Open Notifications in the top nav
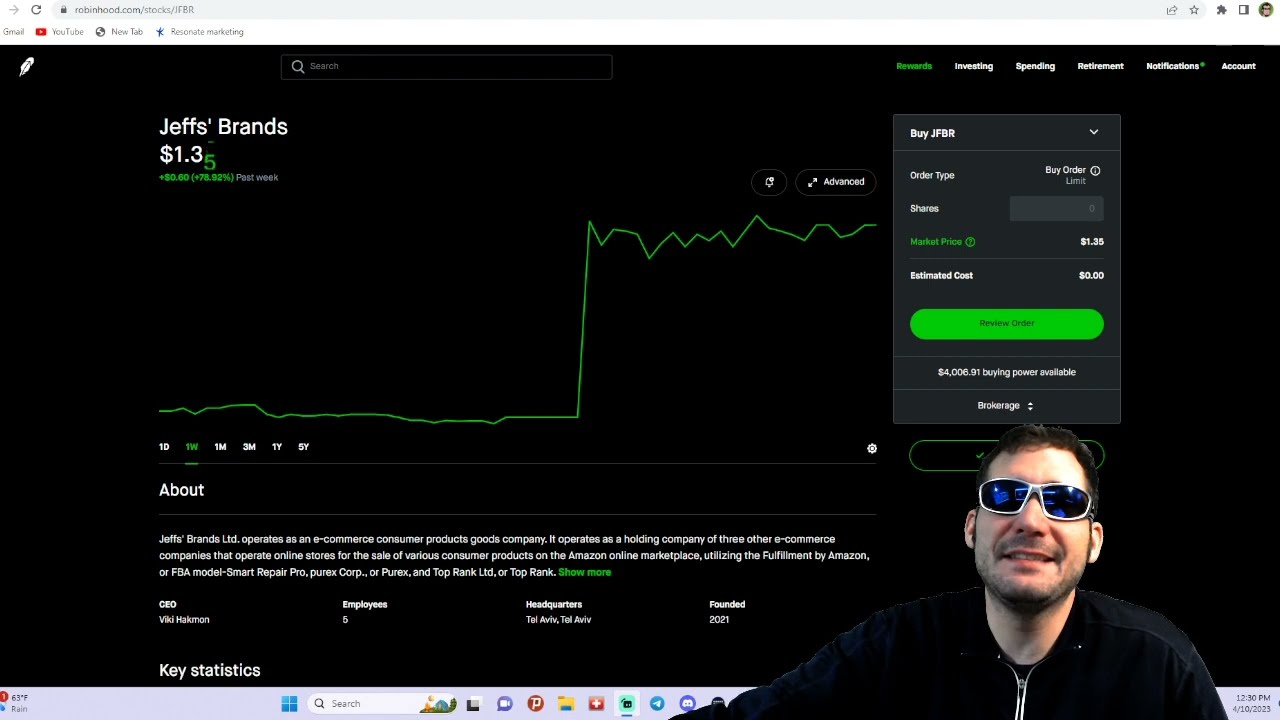Viewport: 1280px width, 720px height. click(x=1175, y=66)
